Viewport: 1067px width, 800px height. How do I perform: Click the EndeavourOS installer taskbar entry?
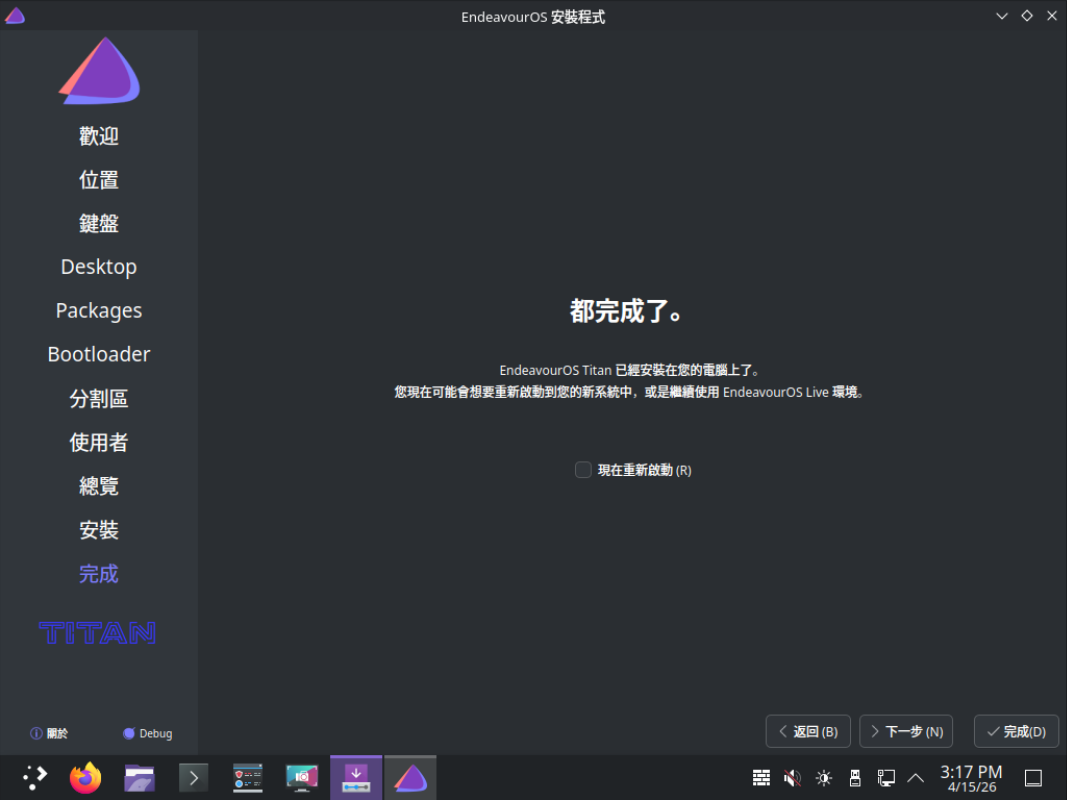click(410, 777)
